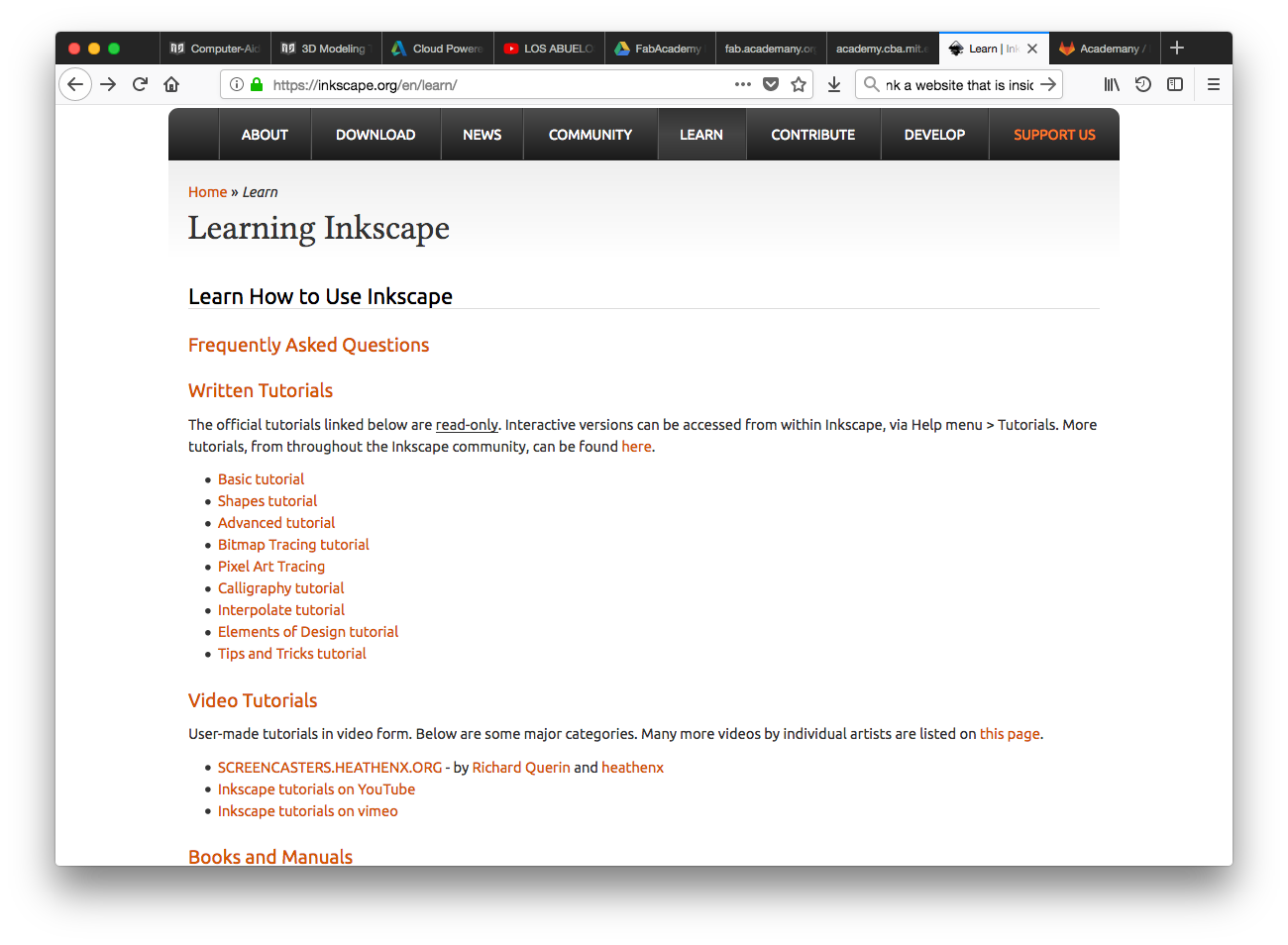This screenshot has height=945, width=1288.
Task: Open the Richard Querin link
Action: click(521, 768)
